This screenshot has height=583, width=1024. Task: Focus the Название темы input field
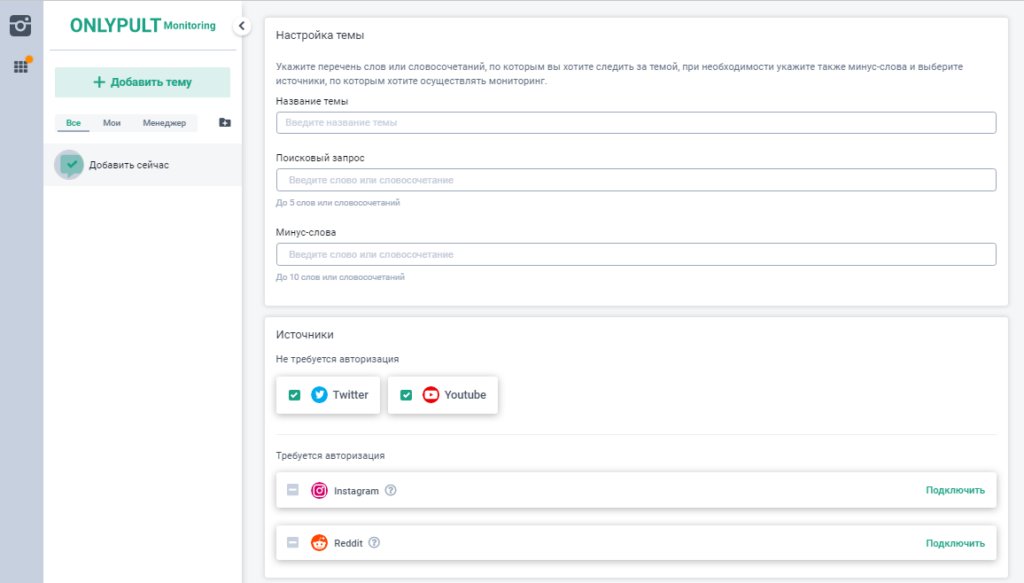(636, 123)
